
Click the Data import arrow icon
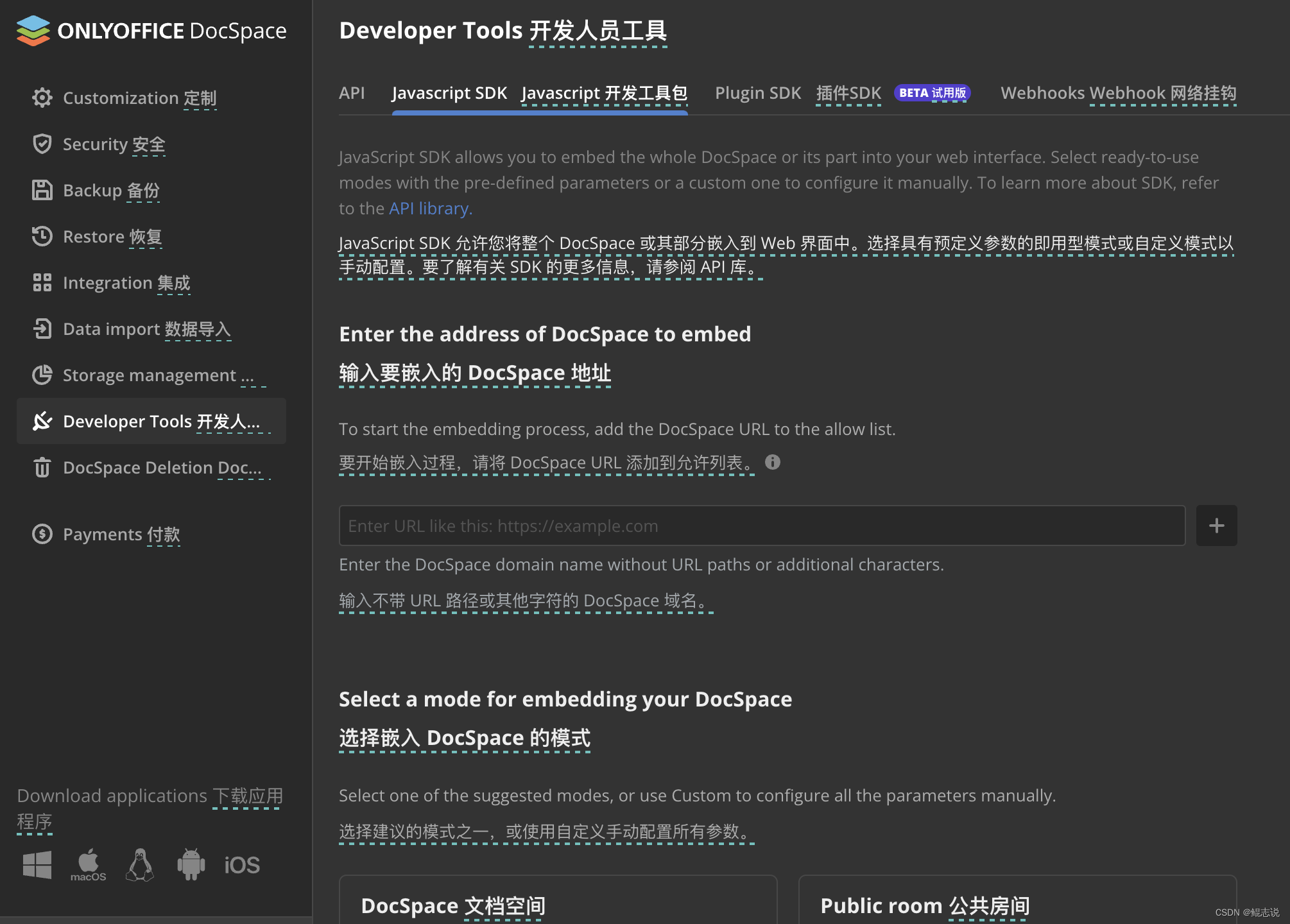42,329
